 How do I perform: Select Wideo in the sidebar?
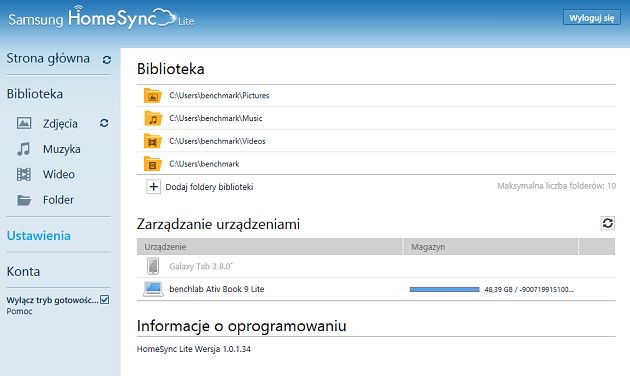pyautogui.click(x=59, y=174)
